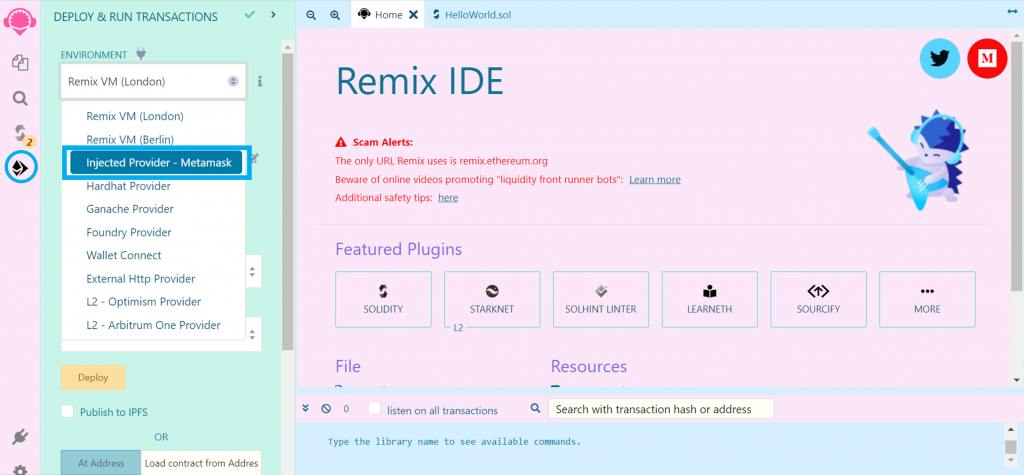Click the terminal vertical scrollbar
The height and width of the screenshot is (475, 1024).
coord(1011,446)
